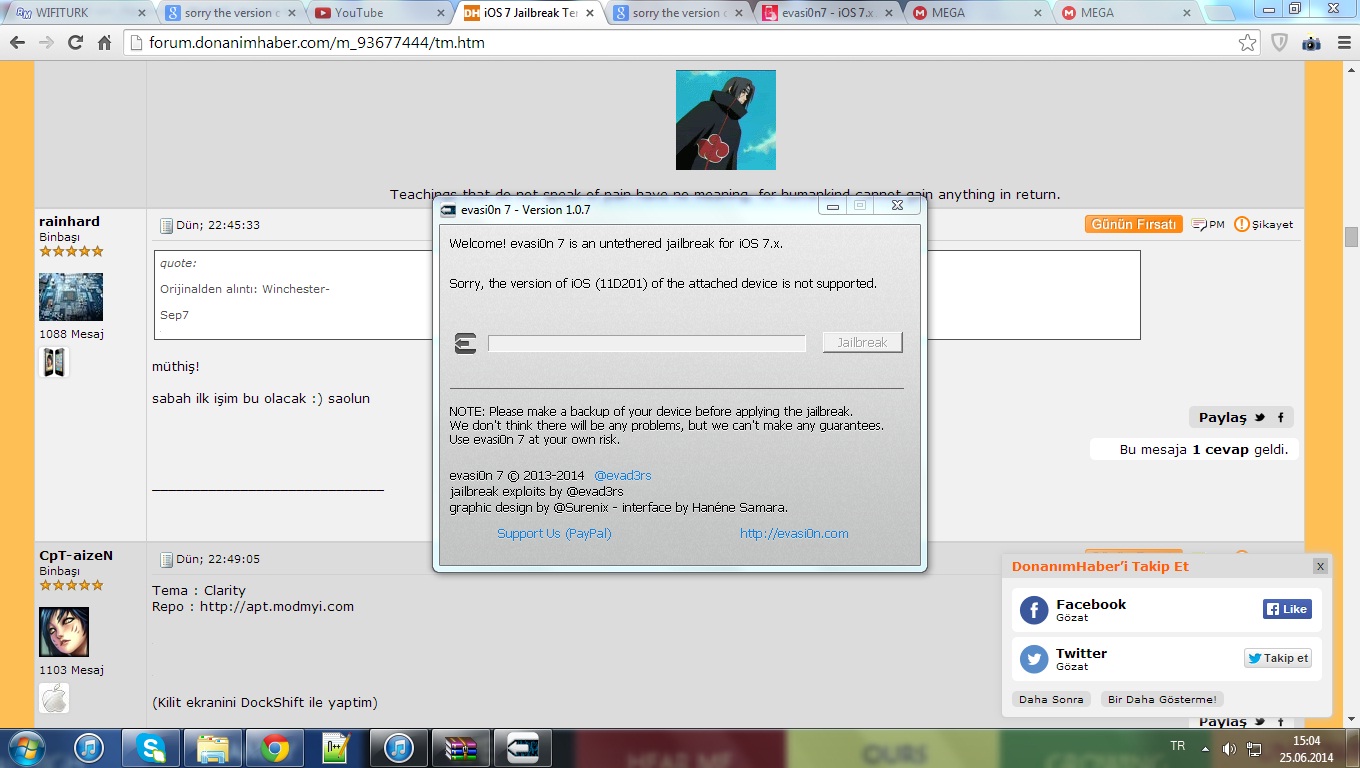The image size is (1360, 768).
Task: Close the YouTube tab
Action: (x=440, y=13)
